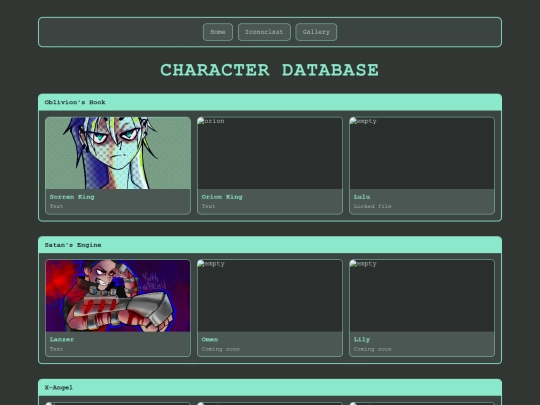Screen dimensions: 540x405
Task: Click the Satan's Engine section header
Action: 270,245
